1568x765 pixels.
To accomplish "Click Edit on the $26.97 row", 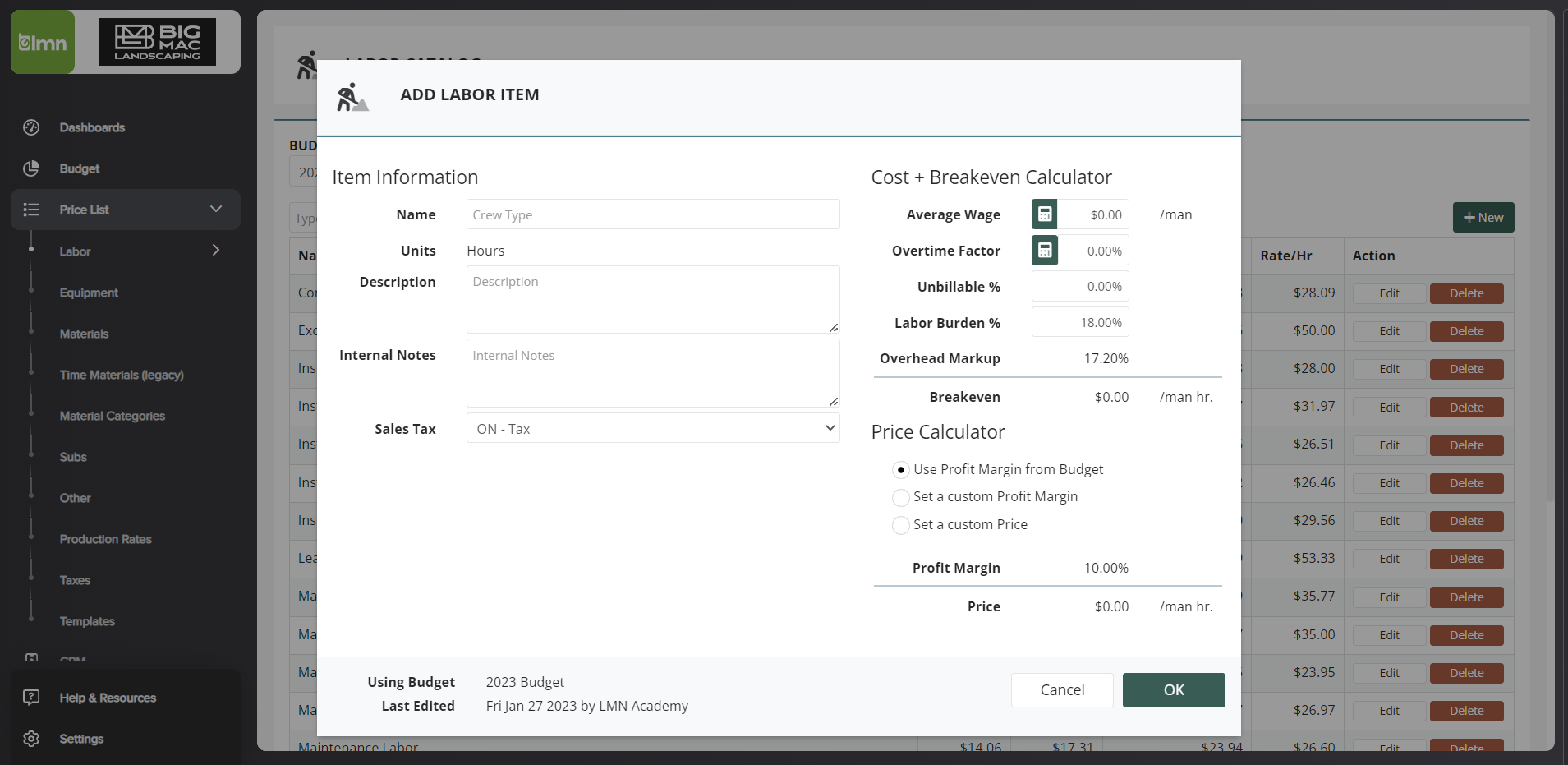I will pyautogui.click(x=1389, y=711).
